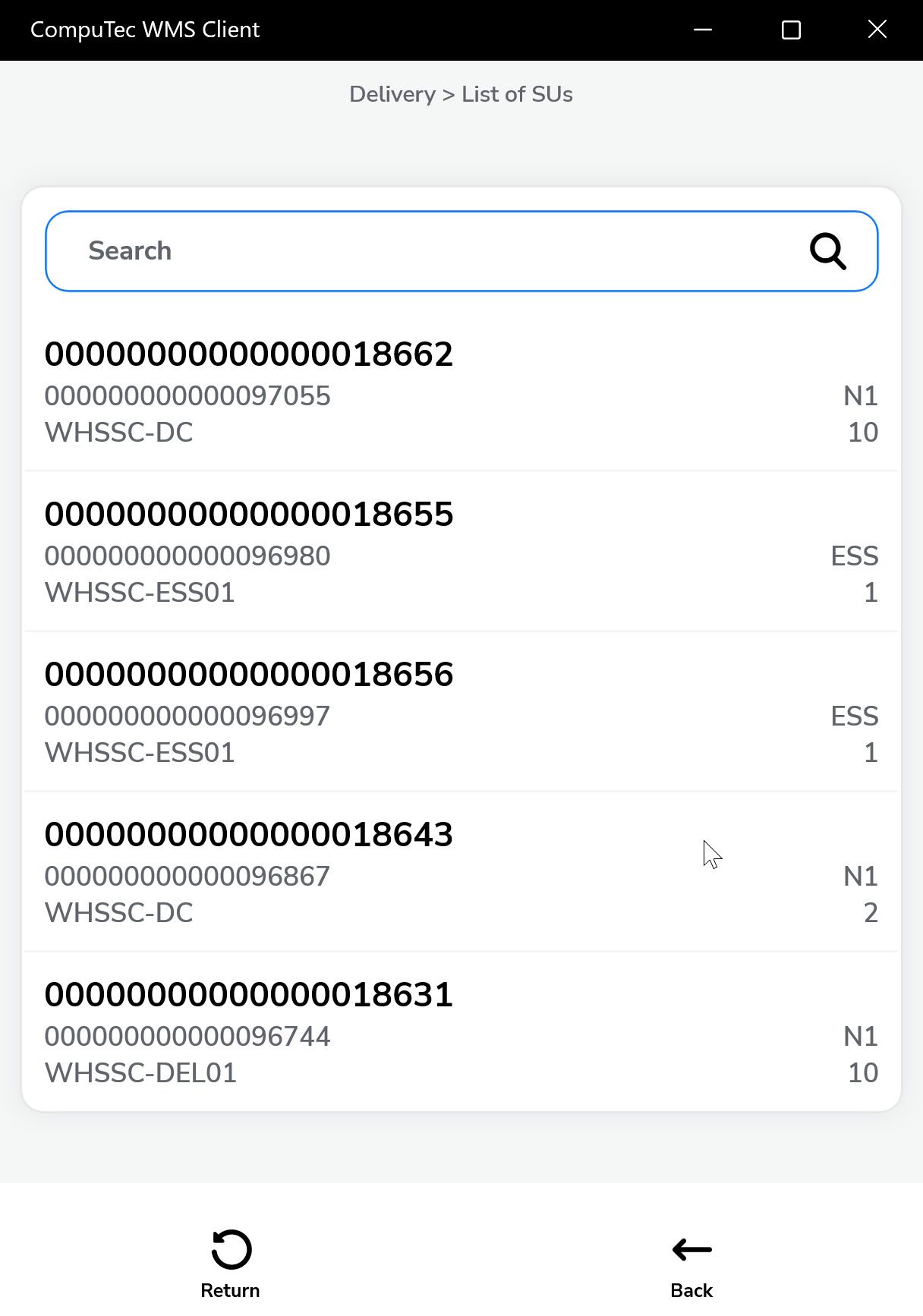The width and height of the screenshot is (923, 1316).
Task: Click code 00000000000097055 in first entry
Action: [187, 396]
